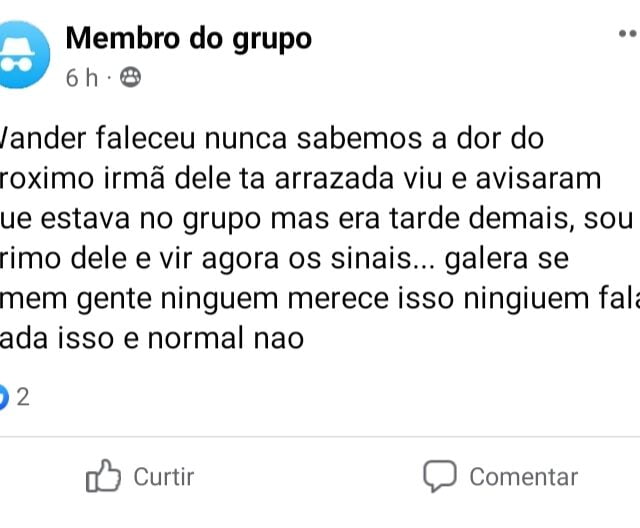Image resolution: width=640 pixels, height=528 pixels.
Task: Click the line 'gente ninguem merece isso'
Action: click(x=320, y=299)
